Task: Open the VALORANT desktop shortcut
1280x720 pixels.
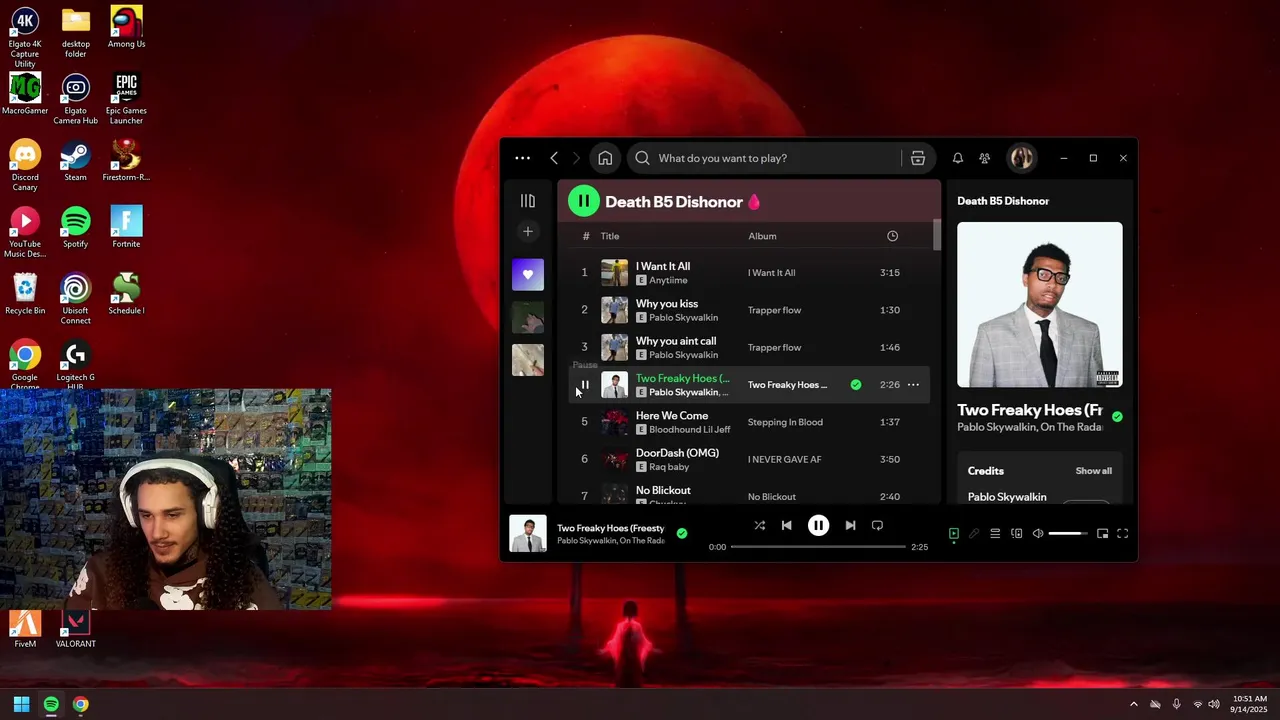Action: (x=75, y=630)
